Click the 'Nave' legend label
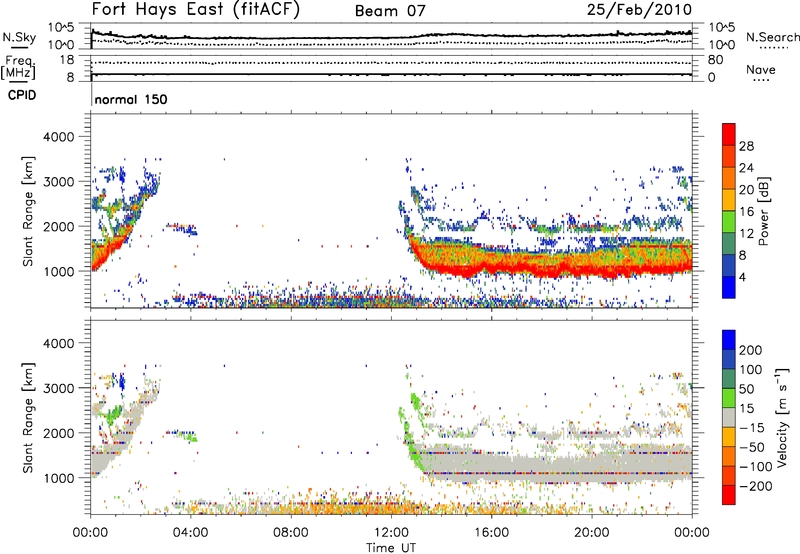 [761, 69]
